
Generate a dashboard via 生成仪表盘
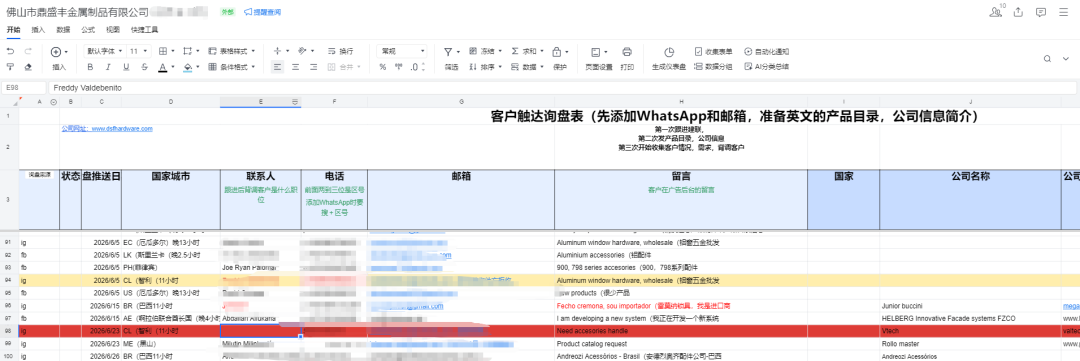click(669, 58)
